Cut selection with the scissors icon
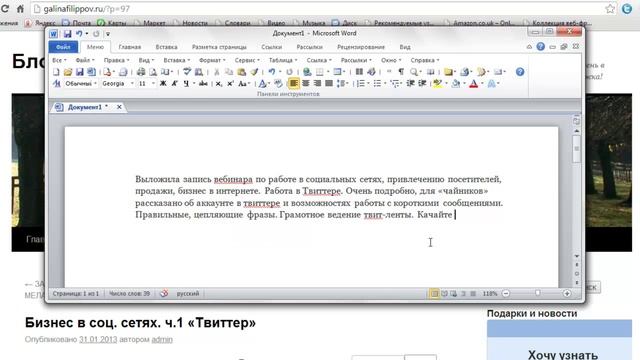This screenshot has height=360, width=640. point(217,72)
